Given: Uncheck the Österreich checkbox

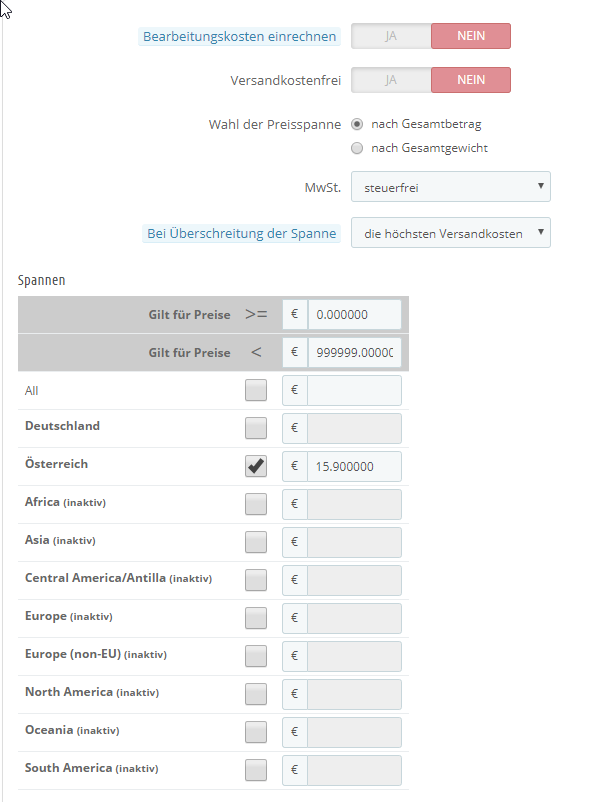Looking at the screenshot, I should point(256,466).
